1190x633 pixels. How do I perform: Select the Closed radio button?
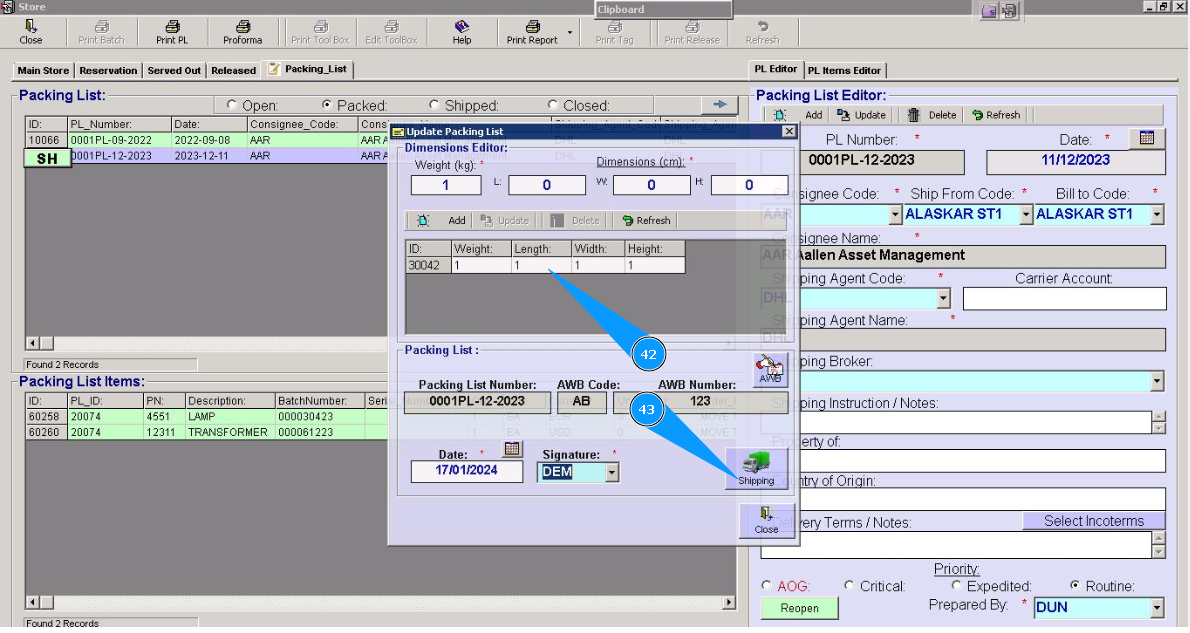[x=552, y=105]
